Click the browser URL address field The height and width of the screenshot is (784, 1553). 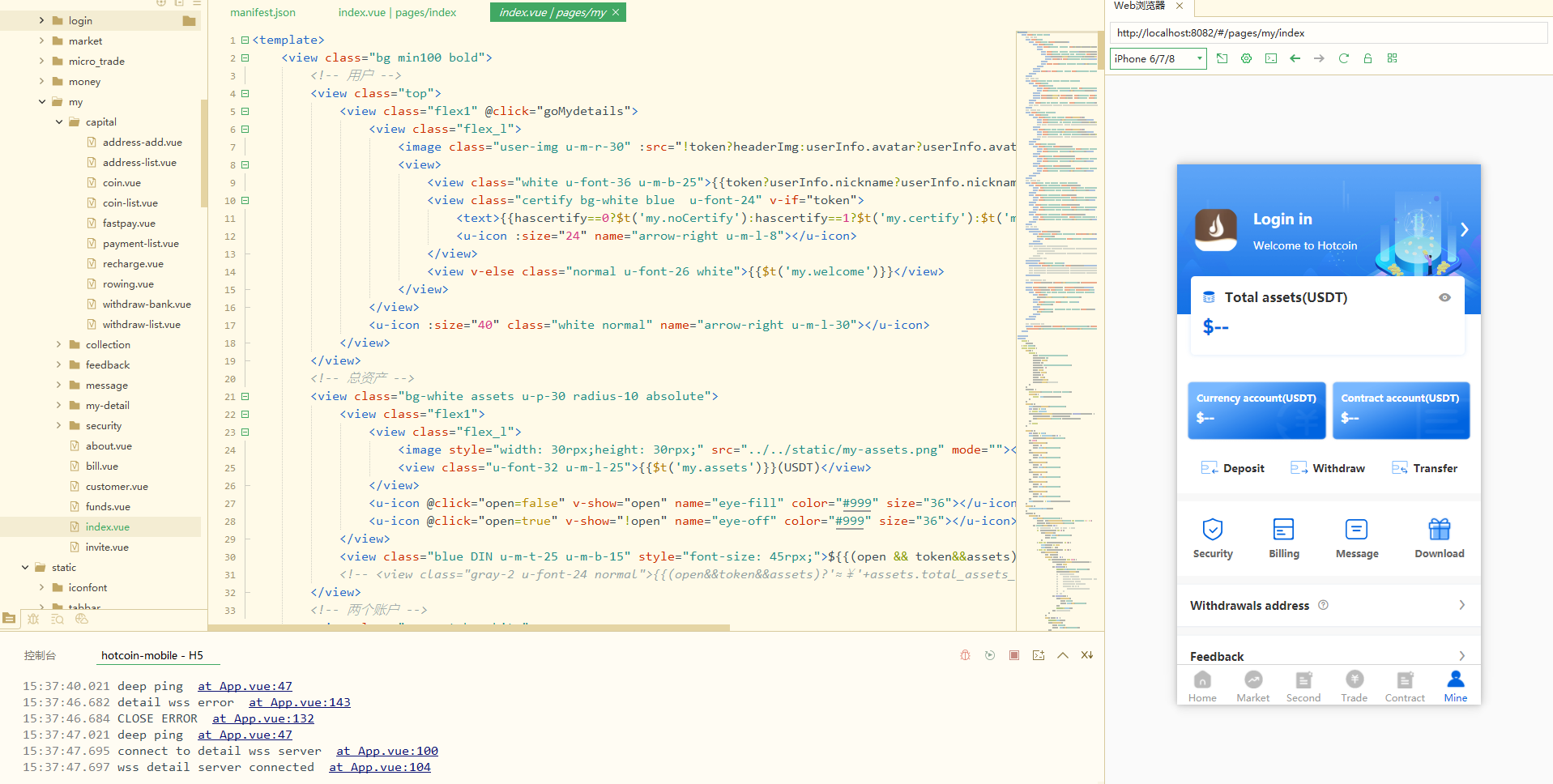tap(1327, 33)
